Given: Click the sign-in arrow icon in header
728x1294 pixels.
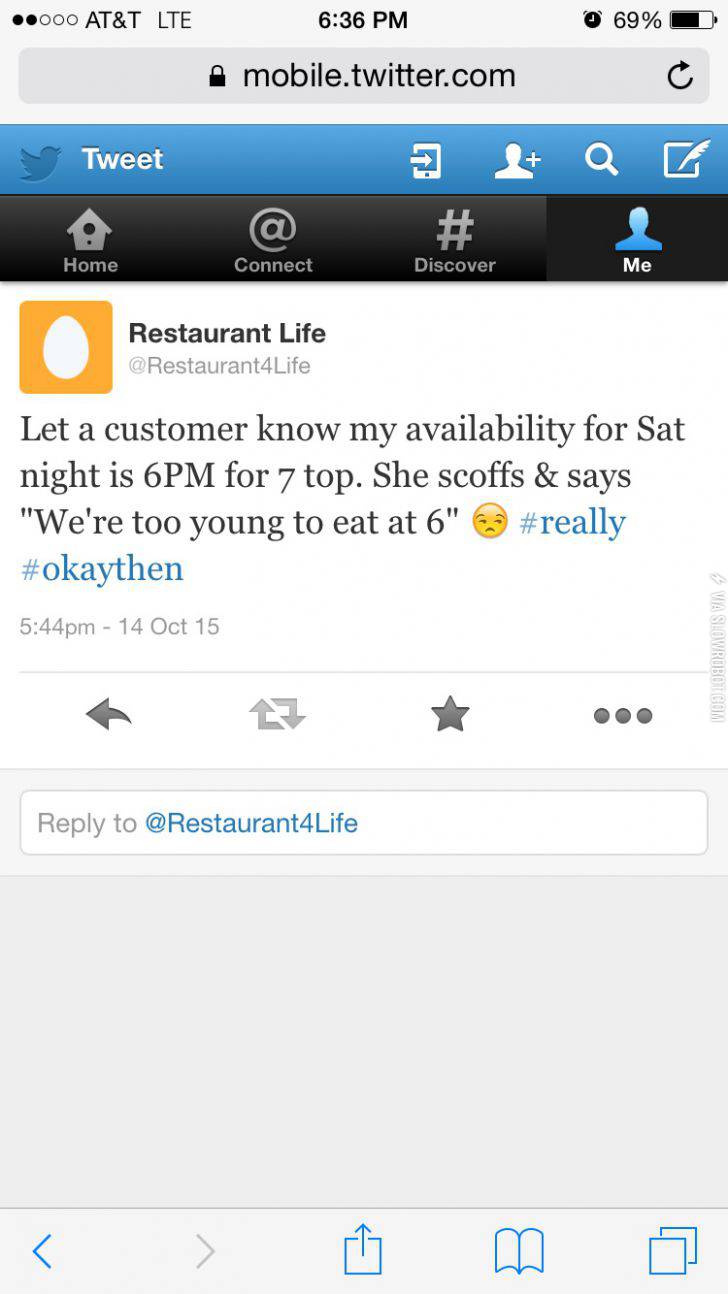Looking at the screenshot, I should coord(426,160).
